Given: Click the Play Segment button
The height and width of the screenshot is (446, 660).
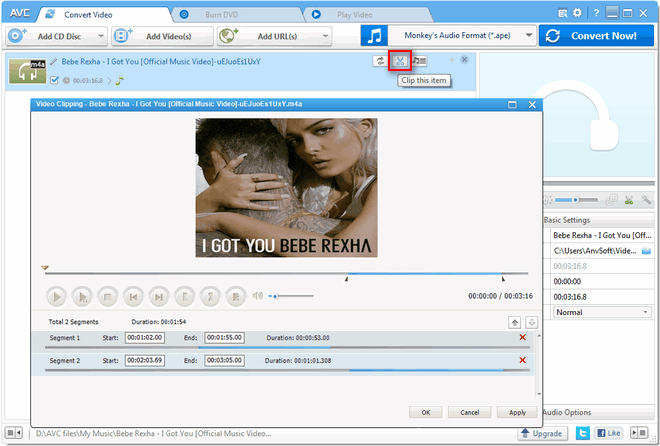Looking at the screenshot, I should (82, 297).
